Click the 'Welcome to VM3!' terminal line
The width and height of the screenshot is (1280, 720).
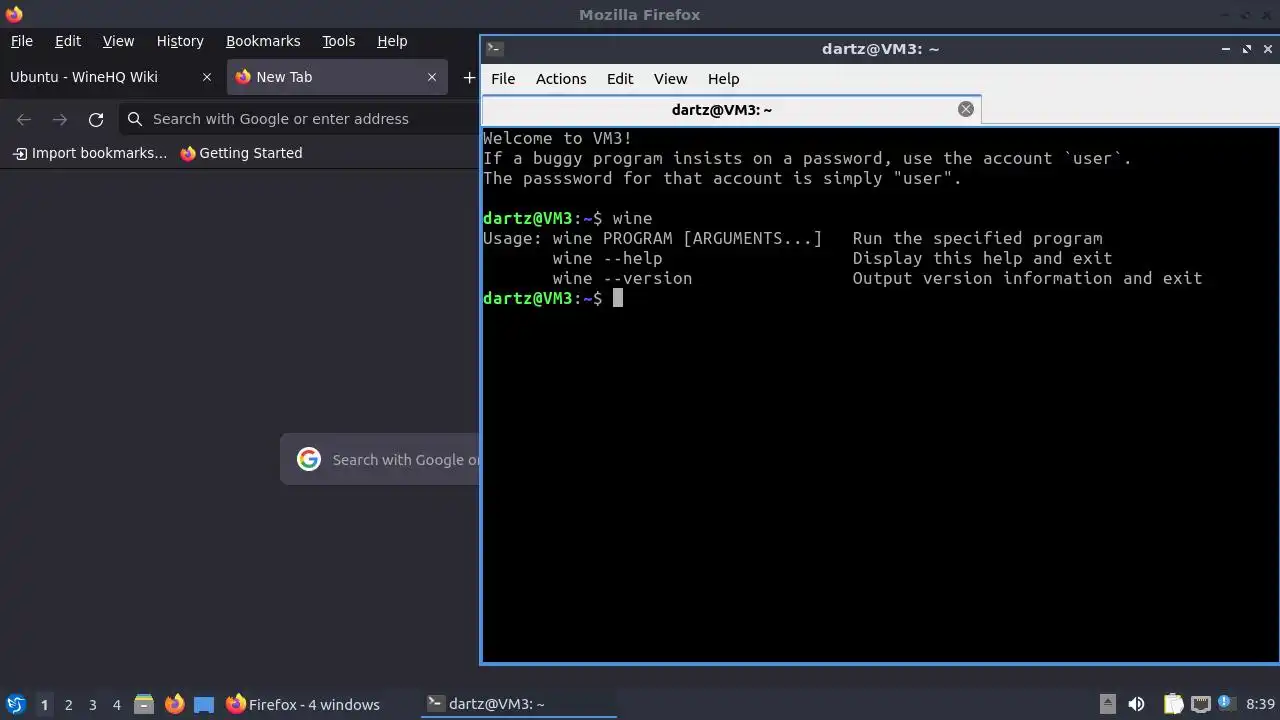coord(557,138)
